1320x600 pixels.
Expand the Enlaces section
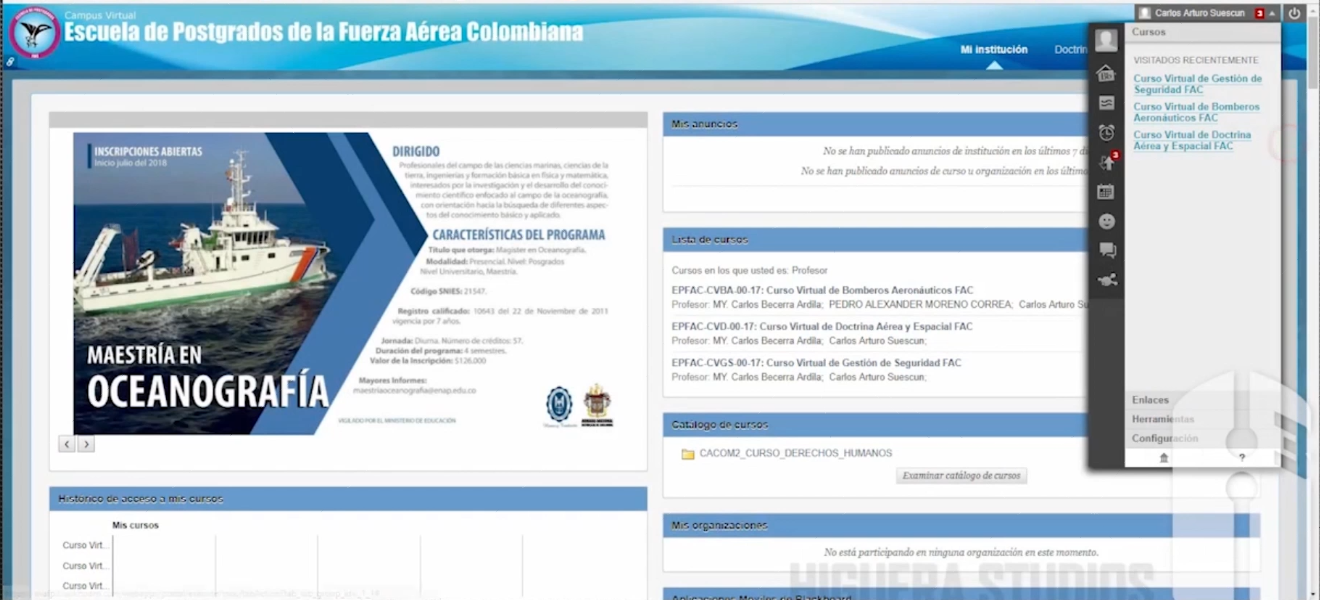(1150, 400)
